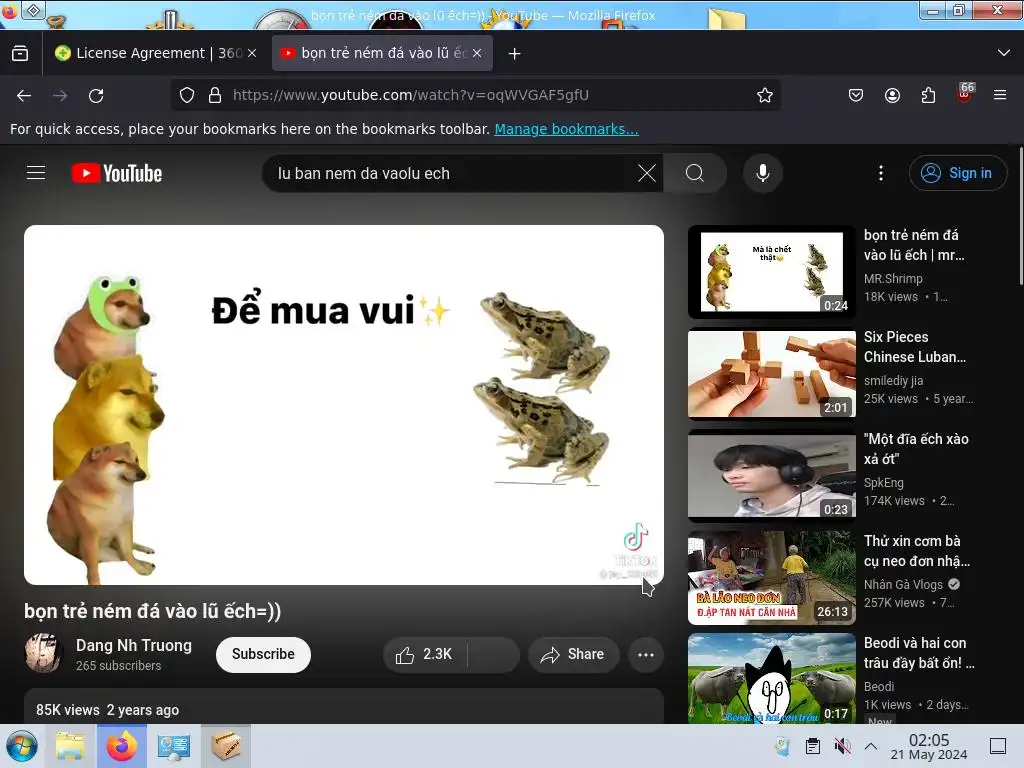Clear the YouTube search box text

(x=647, y=173)
